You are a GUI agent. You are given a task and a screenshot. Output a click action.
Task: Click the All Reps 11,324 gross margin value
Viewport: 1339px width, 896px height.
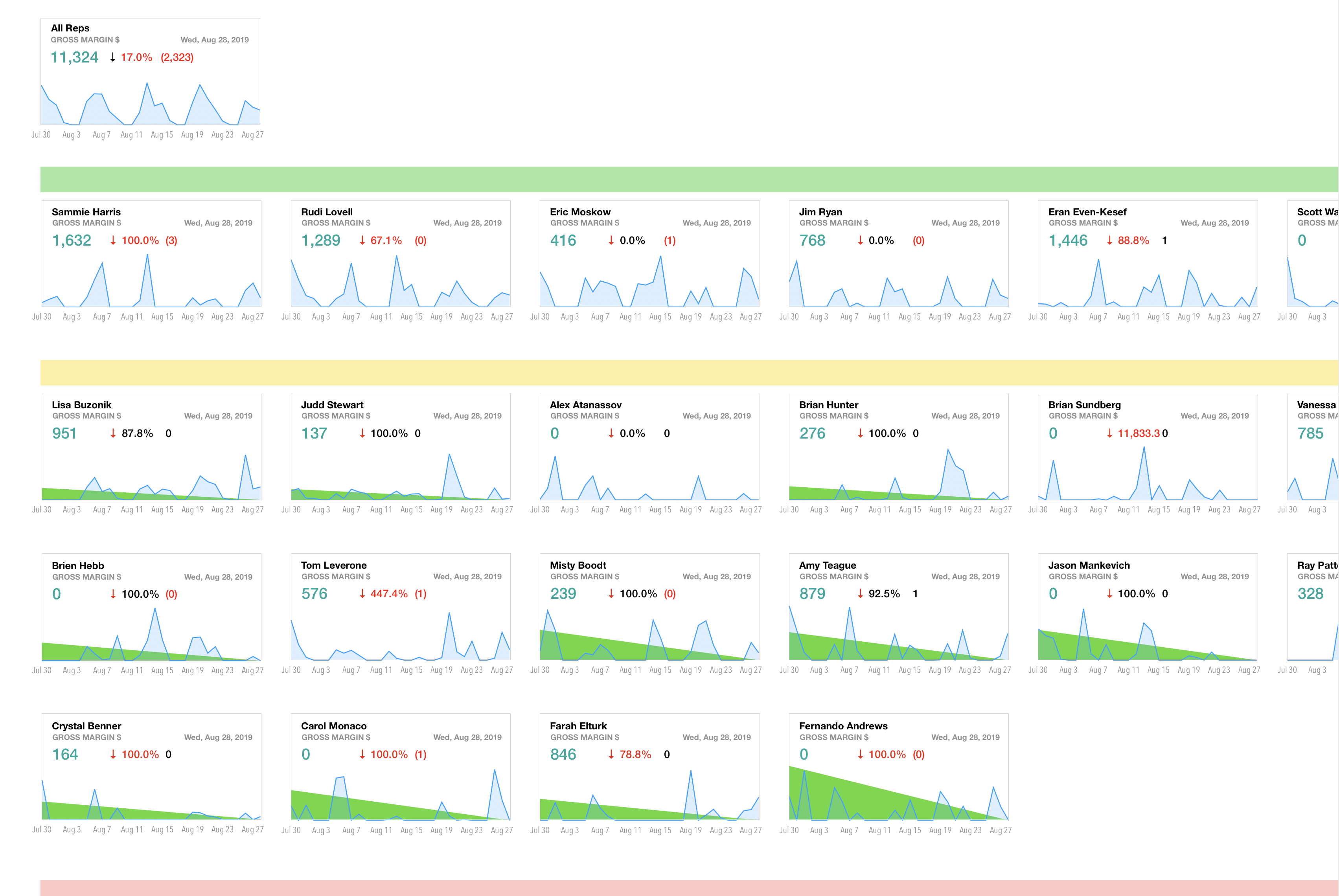point(74,57)
